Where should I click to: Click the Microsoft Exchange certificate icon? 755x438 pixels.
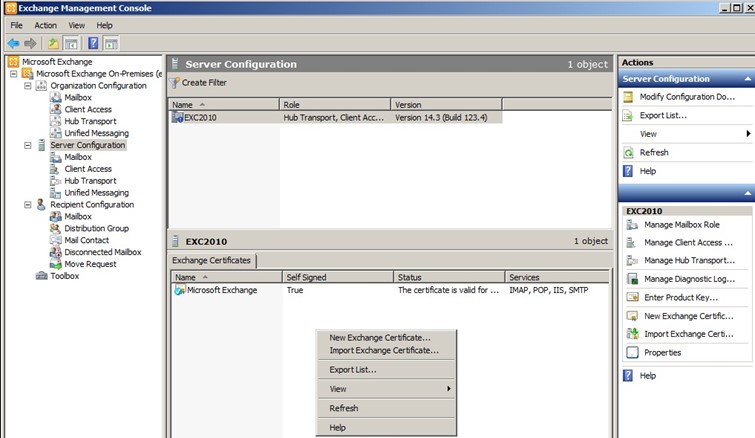(180, 290)
